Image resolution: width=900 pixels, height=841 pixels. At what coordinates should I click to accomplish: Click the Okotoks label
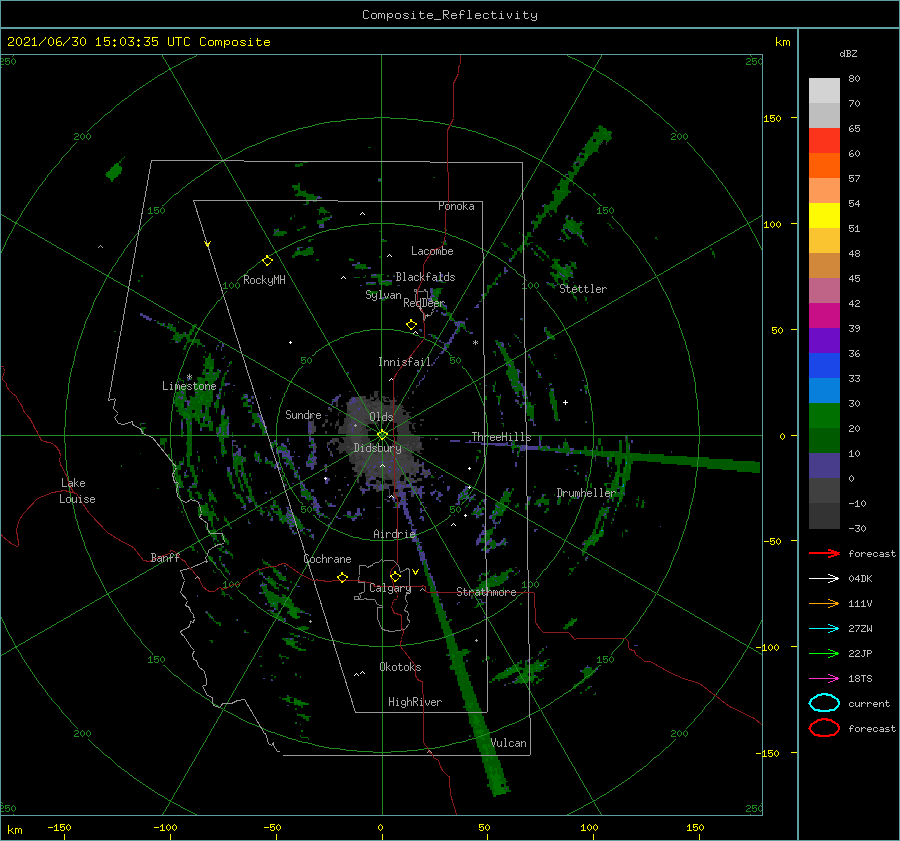pyautogui.click(x=400, y=666)
